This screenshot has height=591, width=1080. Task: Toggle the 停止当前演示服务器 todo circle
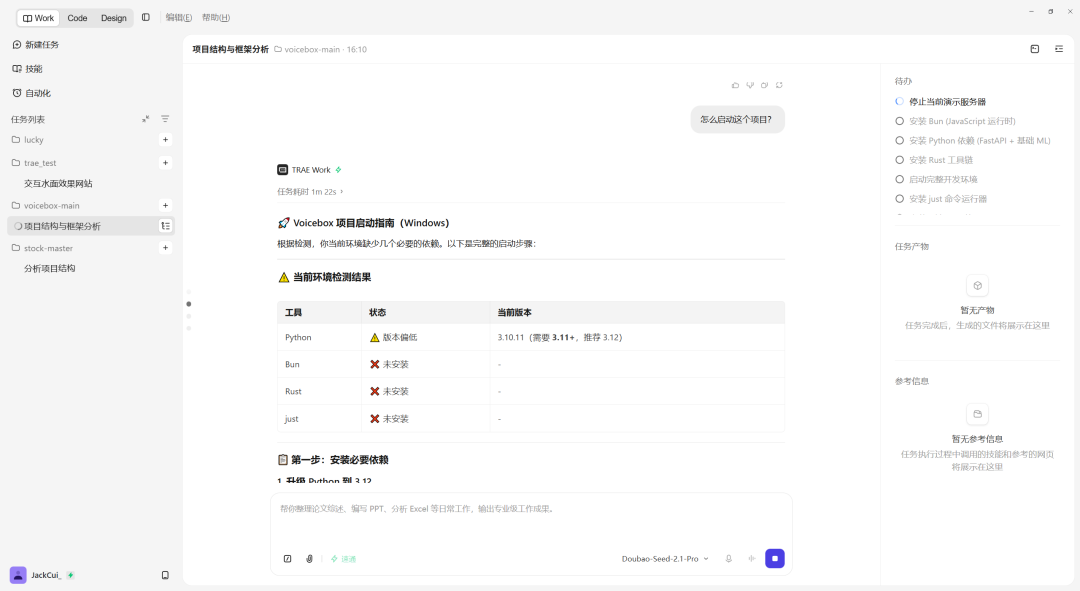pyautogui.click(x=900, y=101)
